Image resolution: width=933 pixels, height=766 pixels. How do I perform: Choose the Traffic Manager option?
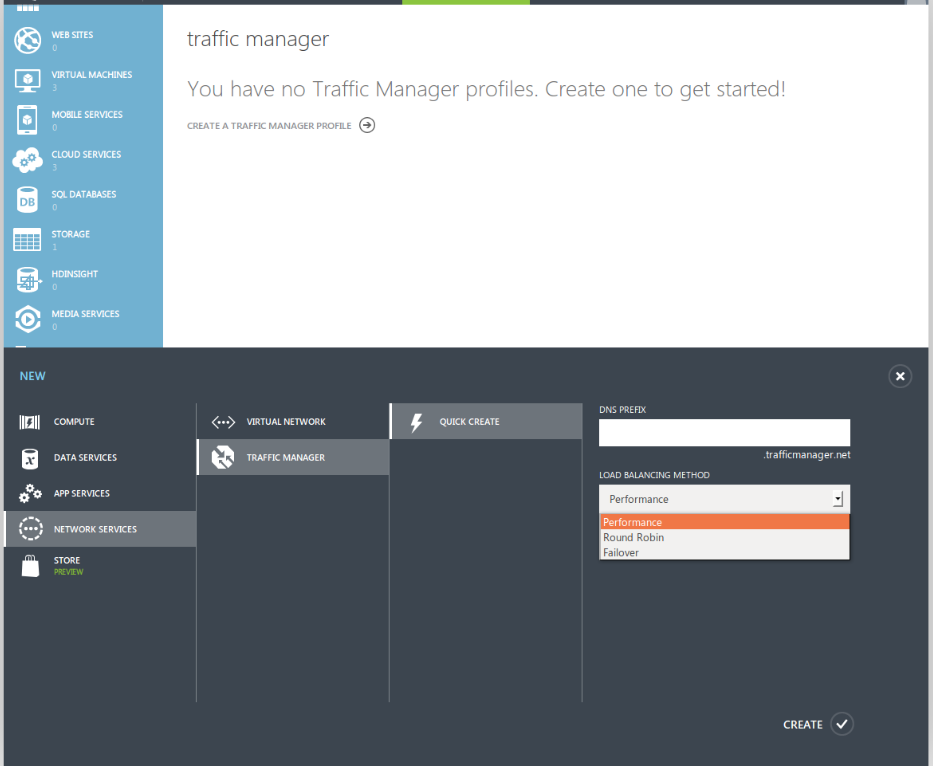(x=293, y=457)
